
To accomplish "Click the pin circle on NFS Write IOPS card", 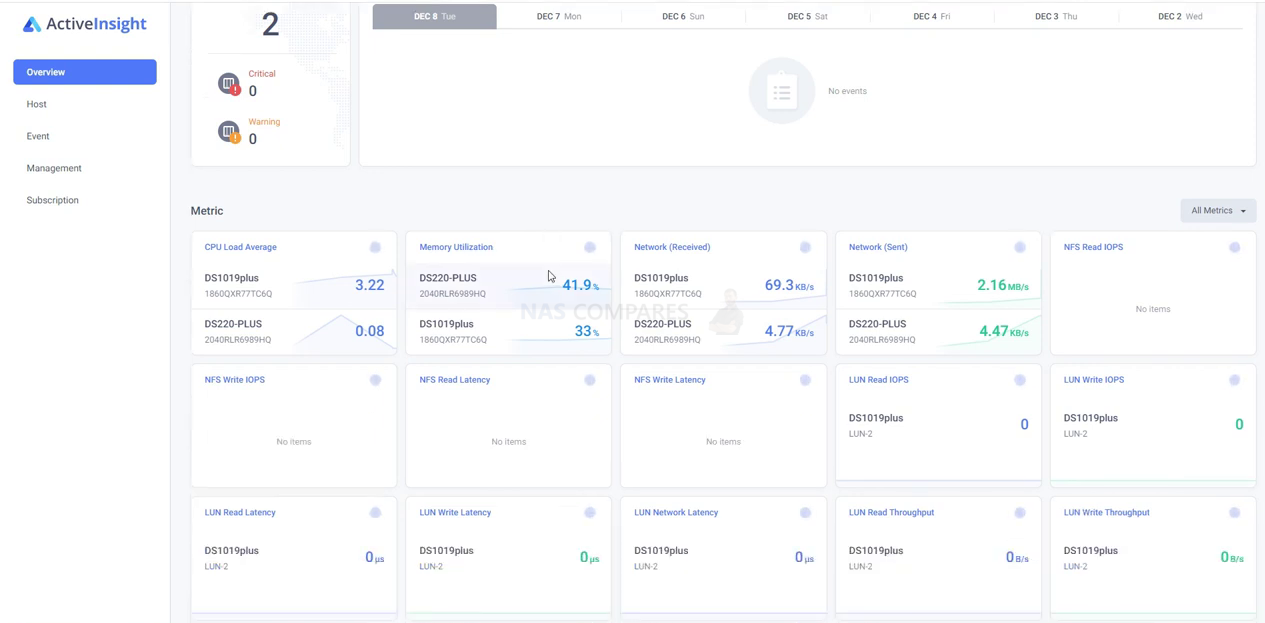I will [375, 380].
